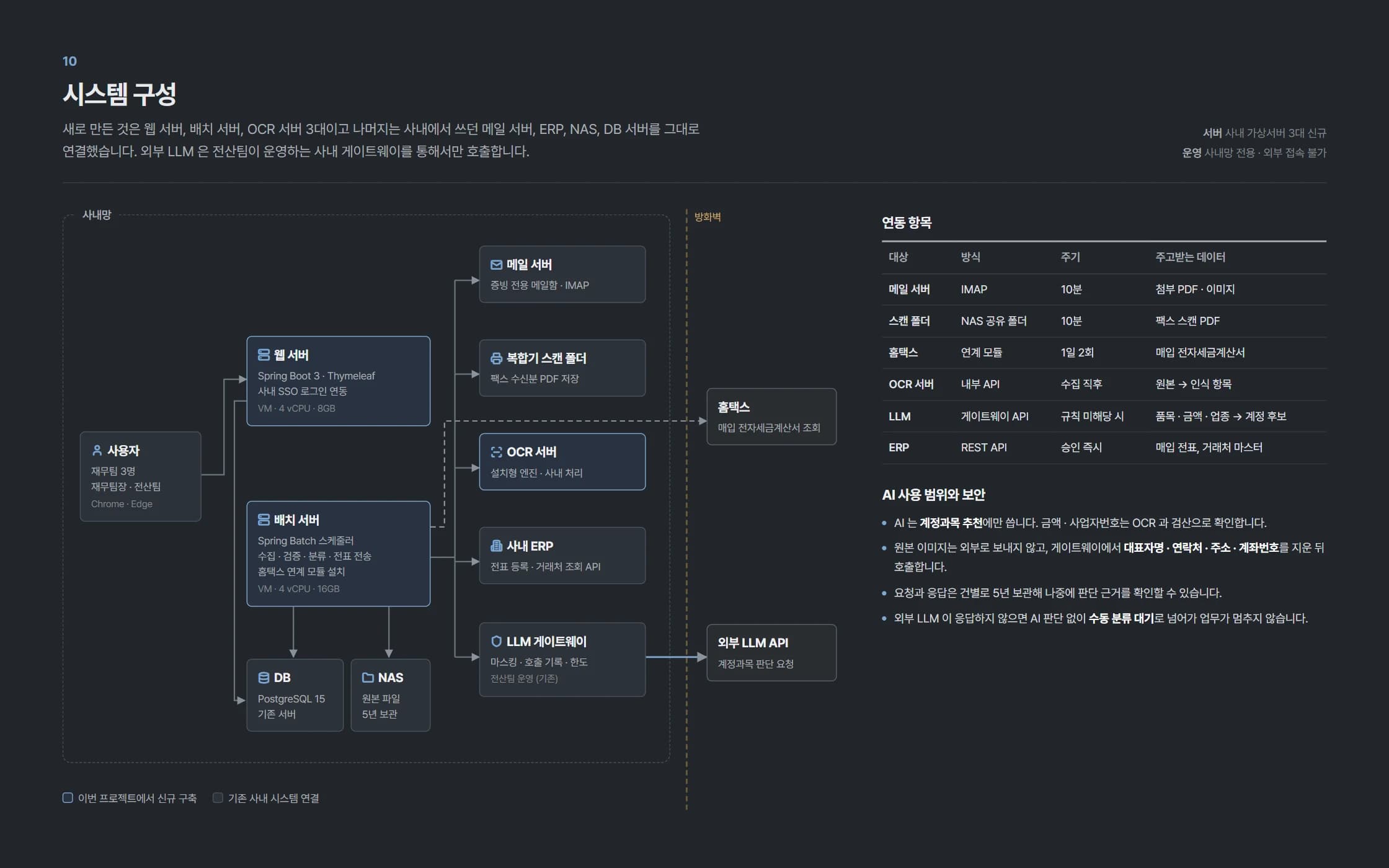Click the 방식 column header
1389x868 pixels.
coord(970,257)
